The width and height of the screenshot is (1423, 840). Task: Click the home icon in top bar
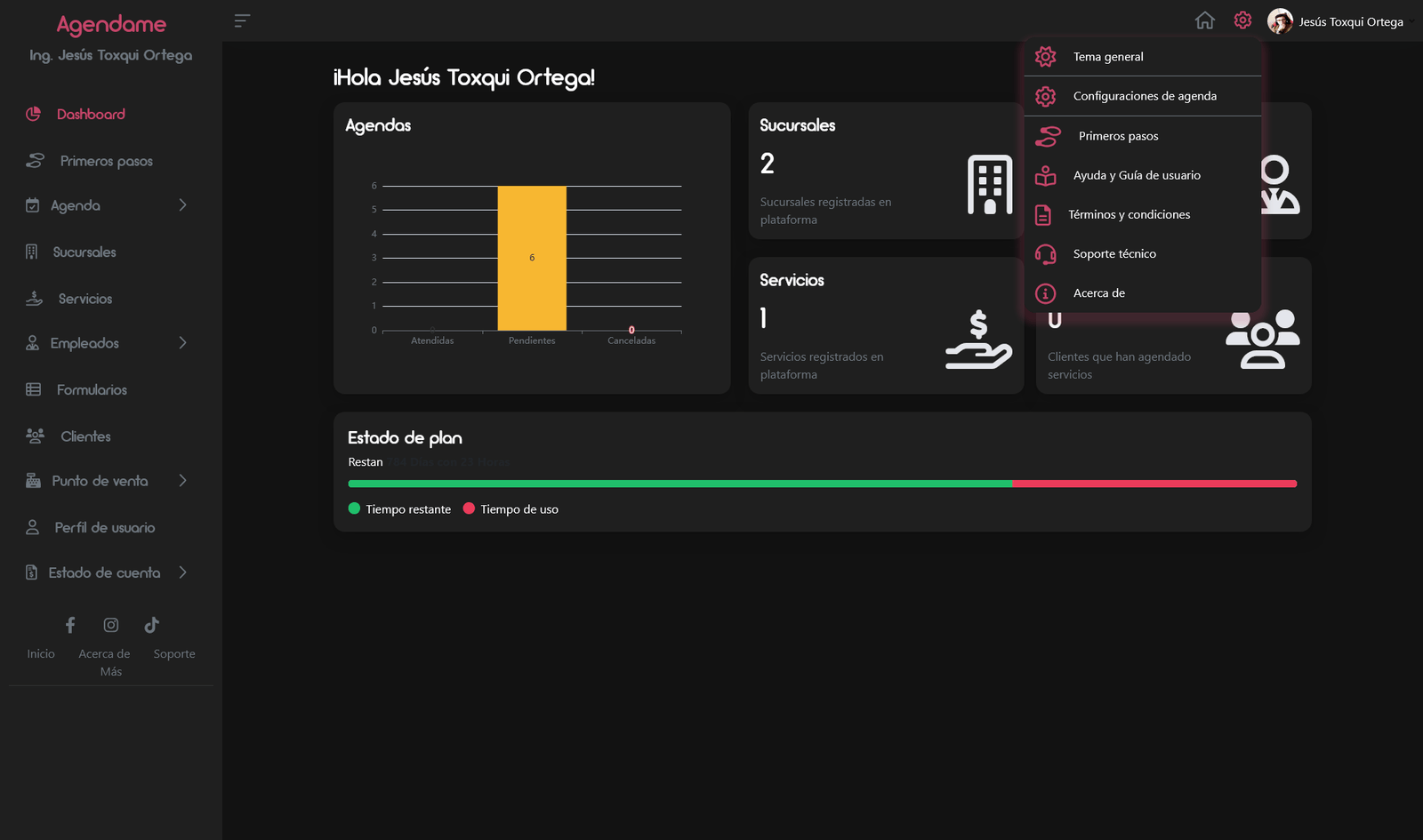1204,20
